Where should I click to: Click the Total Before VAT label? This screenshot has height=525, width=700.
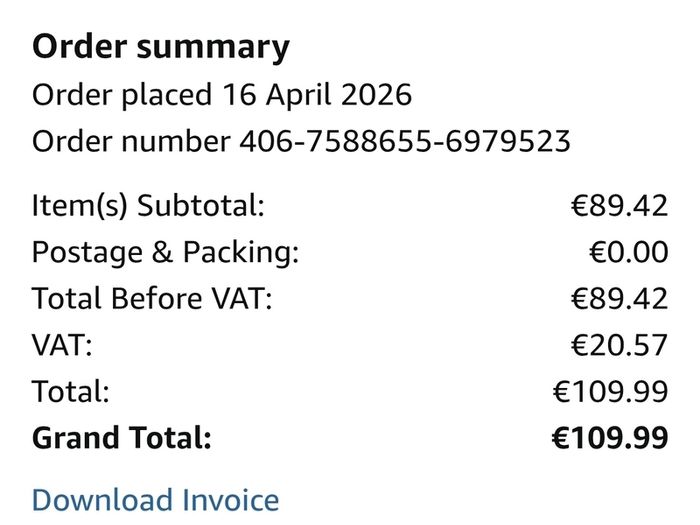[x=152, y=298]
